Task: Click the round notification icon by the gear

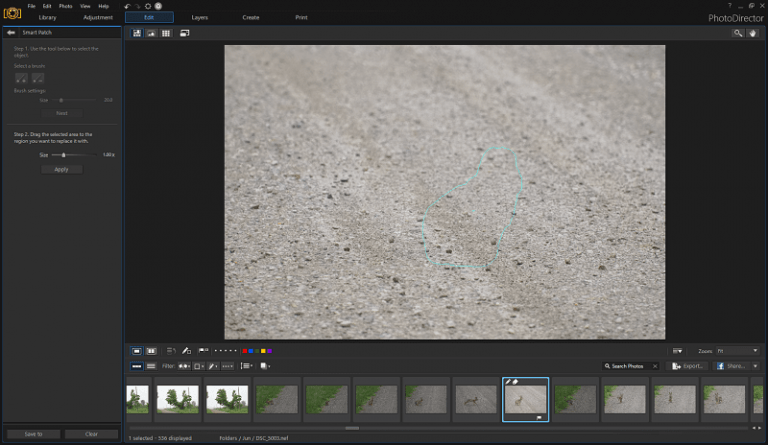Action: 158,6
